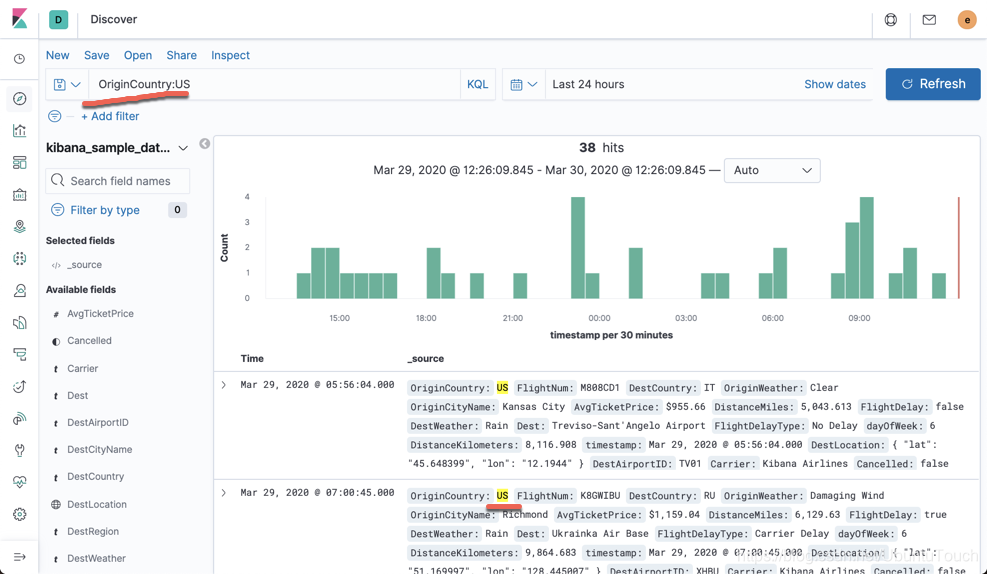987x574 pixels.
Task: Open the date quick menu calendar dropdown
Action: tap(524, 84)
